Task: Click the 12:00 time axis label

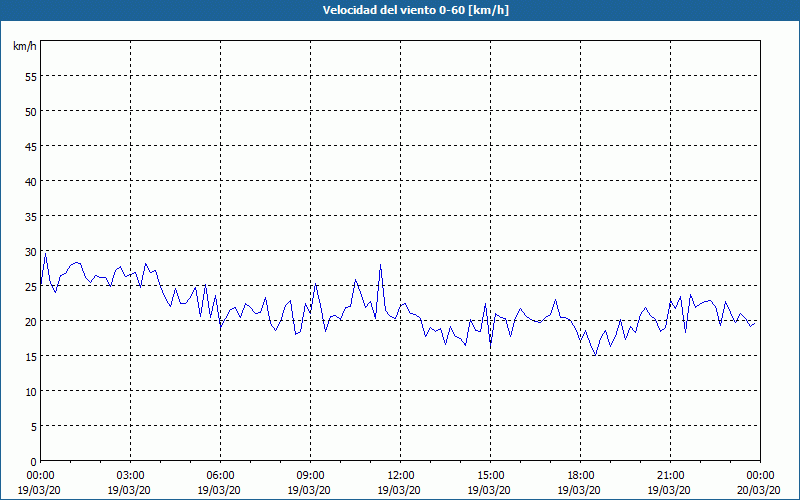Action: pos(401,476)
